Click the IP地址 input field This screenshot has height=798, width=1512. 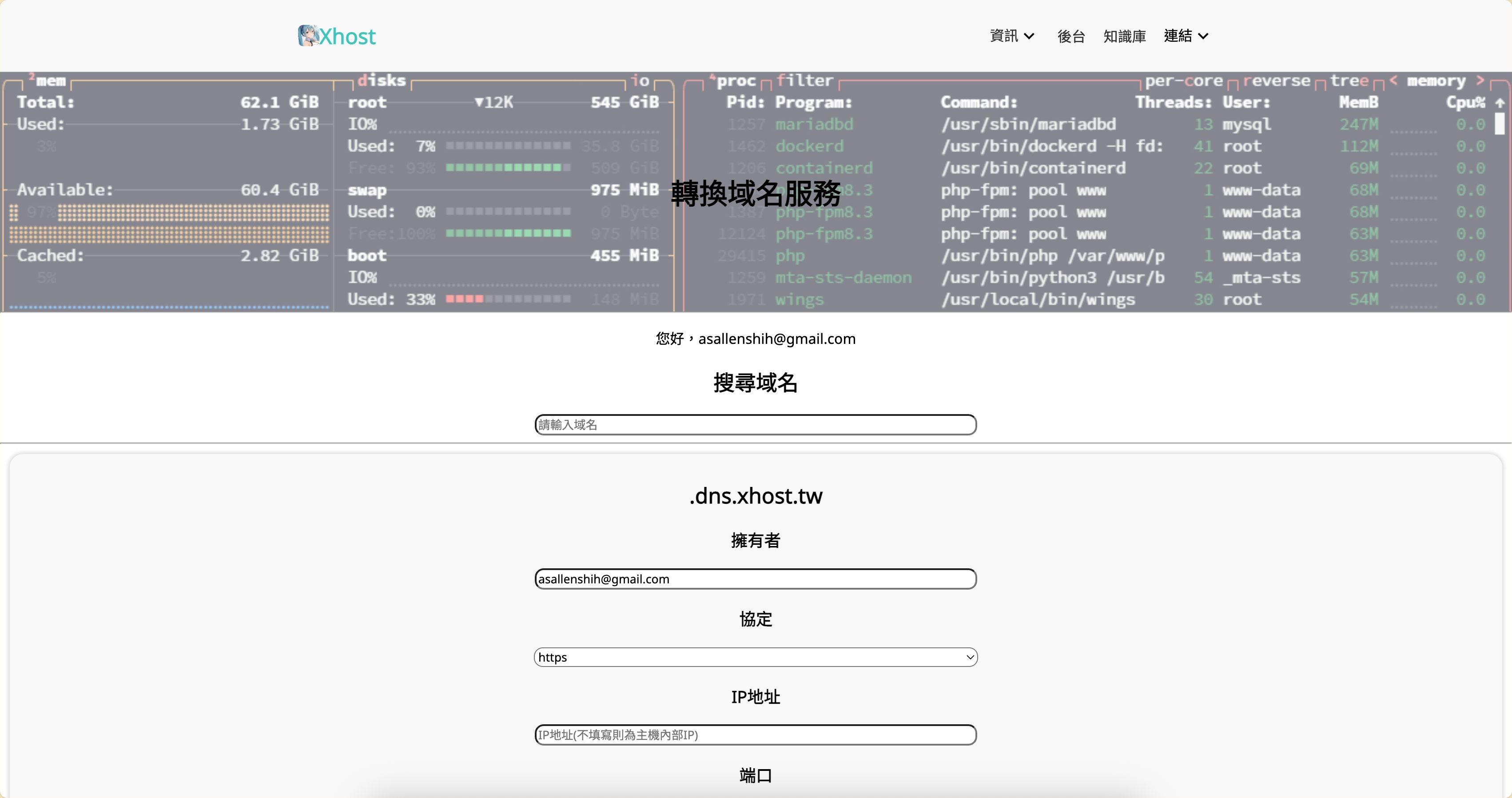[756, 734]
